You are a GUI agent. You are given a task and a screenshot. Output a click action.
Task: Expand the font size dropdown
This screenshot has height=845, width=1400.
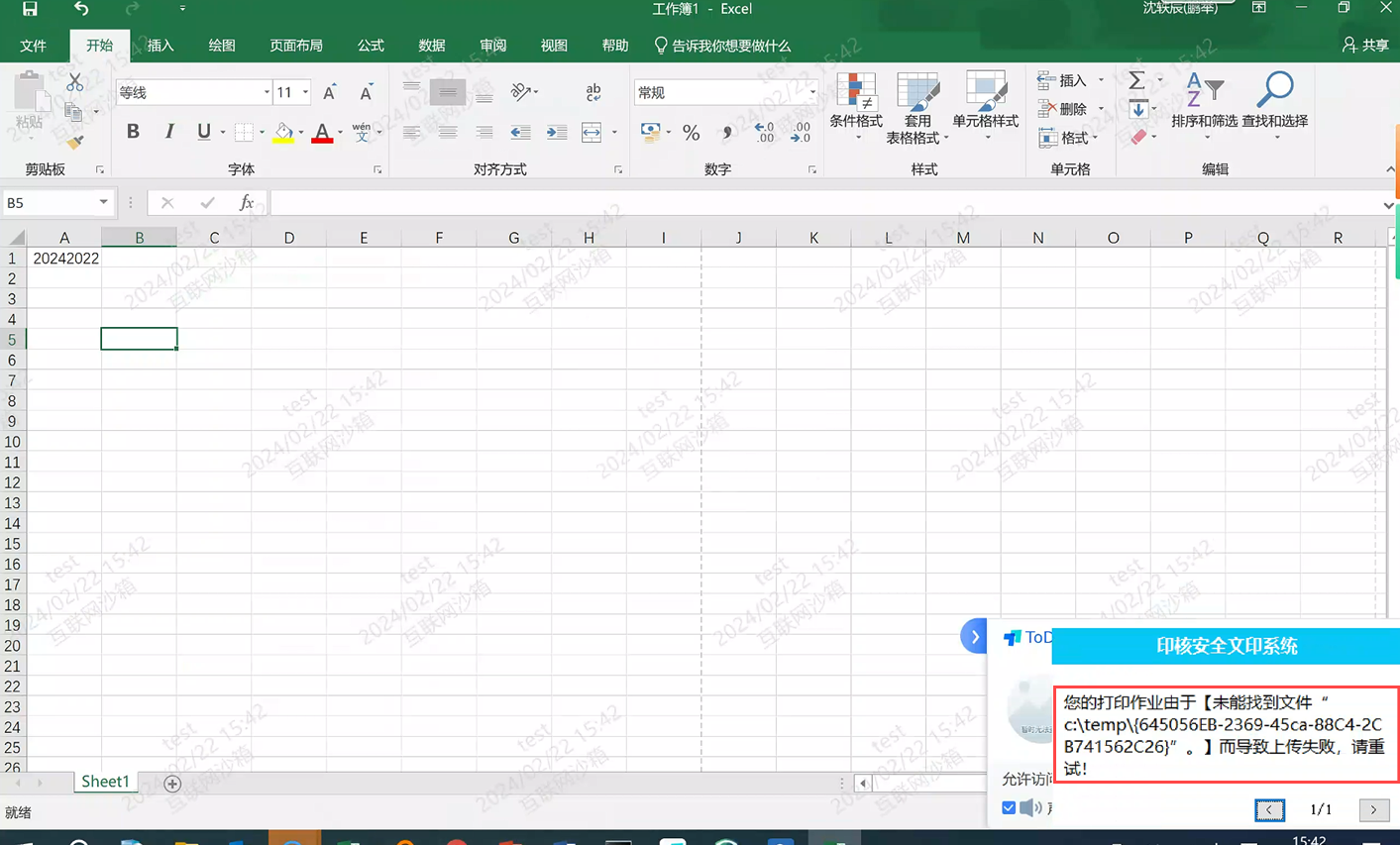coord(305,93)
